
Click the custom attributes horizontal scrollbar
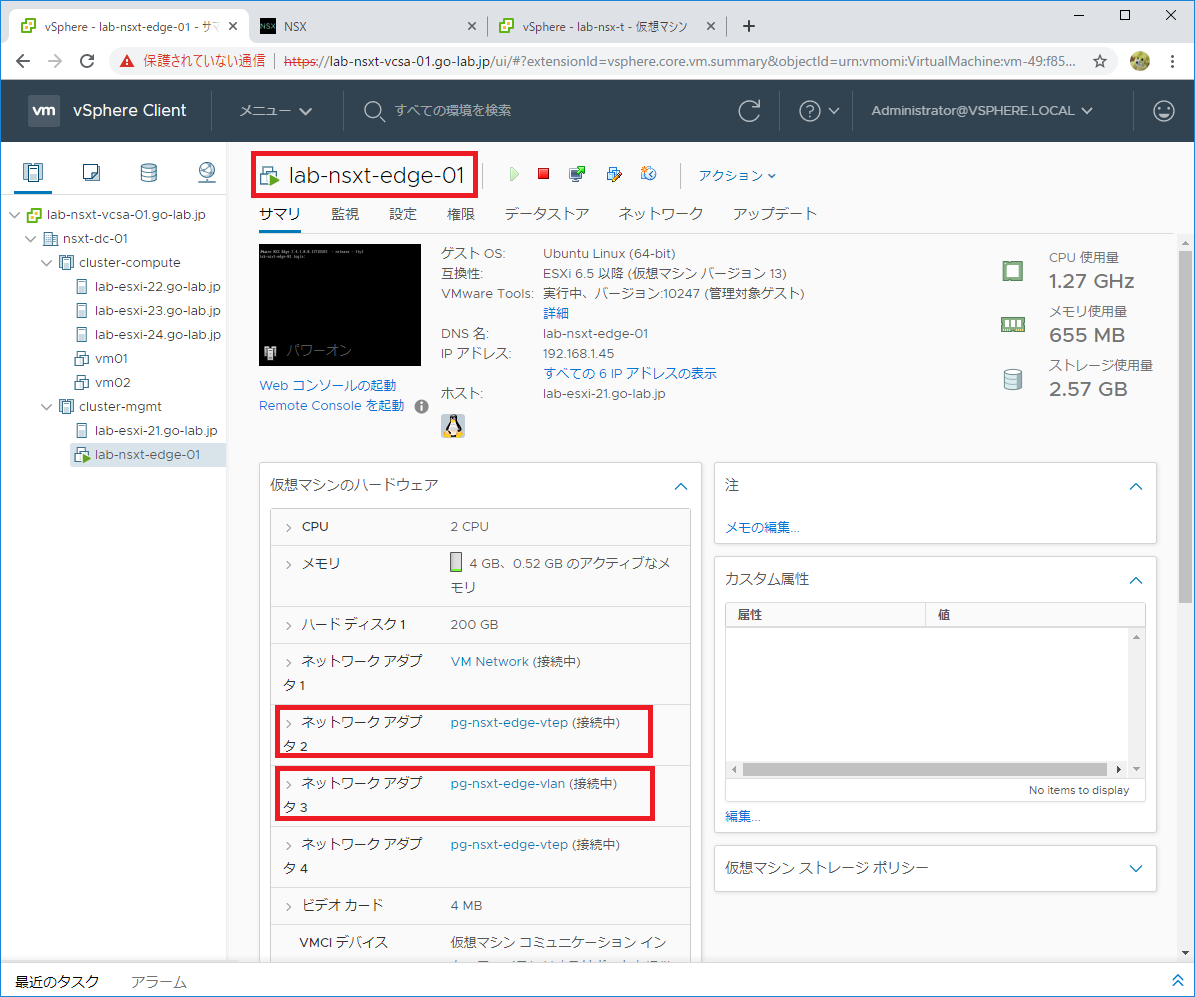924,769
